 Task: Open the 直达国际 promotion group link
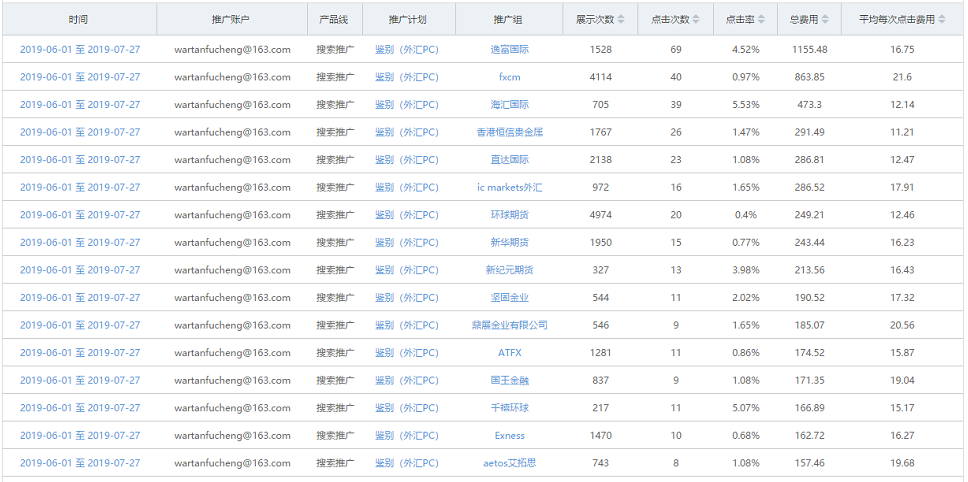point(509,160)
